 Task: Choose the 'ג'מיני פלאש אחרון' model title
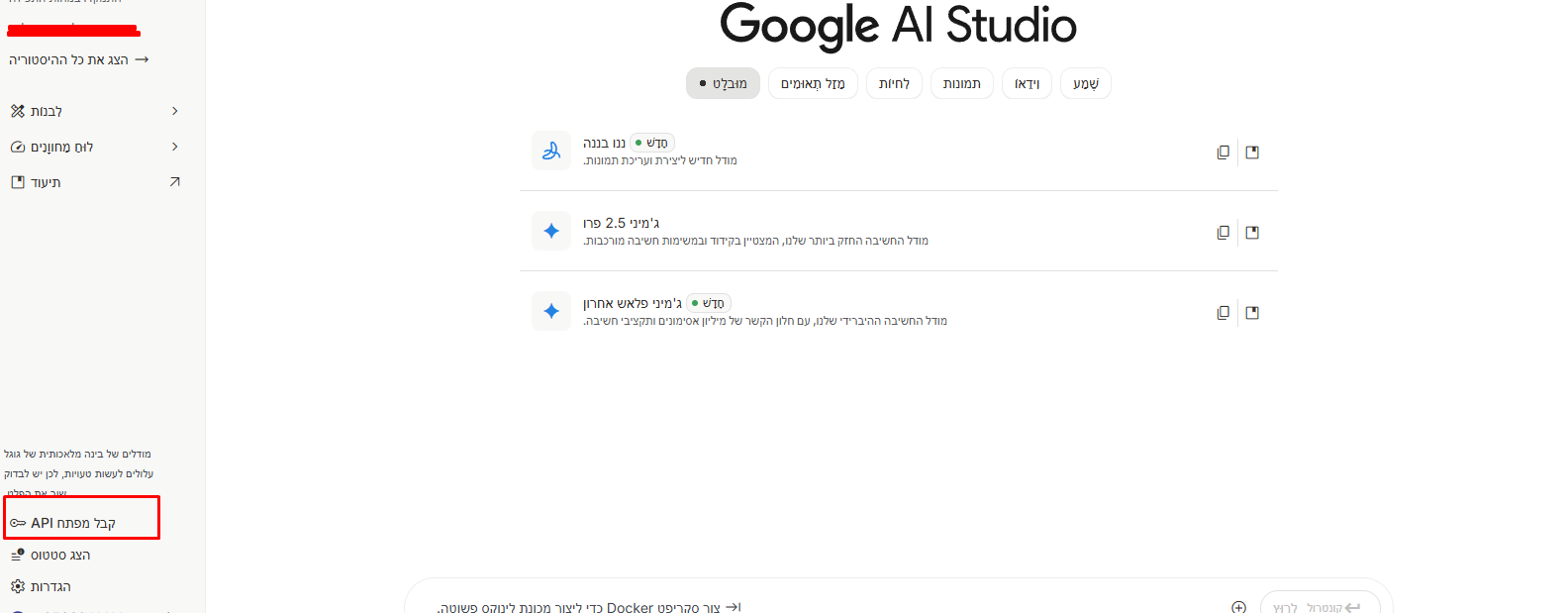(633, 303)
